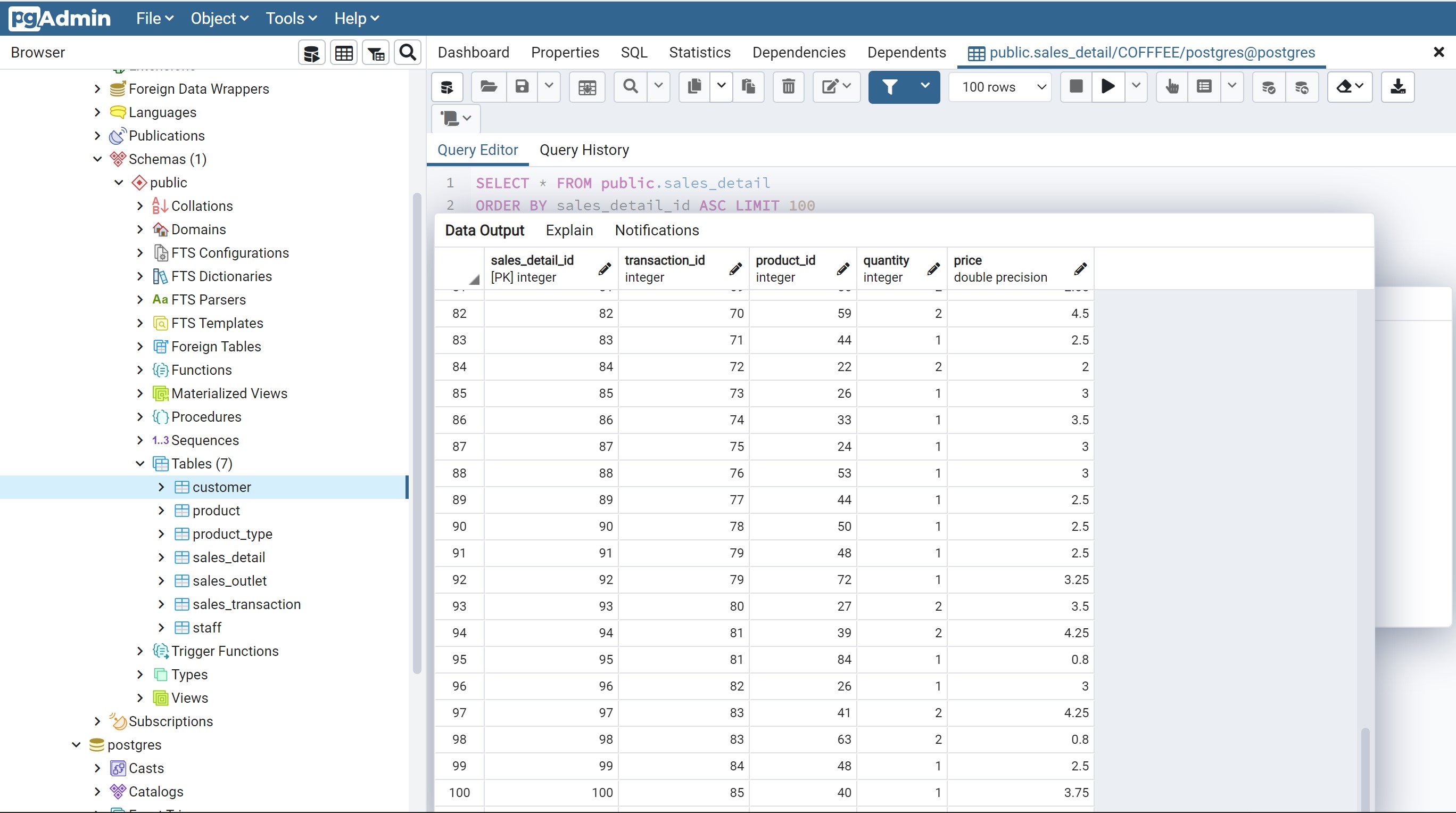
Task: Delete selected rows with the trash icon
Action: coord(788,87)
